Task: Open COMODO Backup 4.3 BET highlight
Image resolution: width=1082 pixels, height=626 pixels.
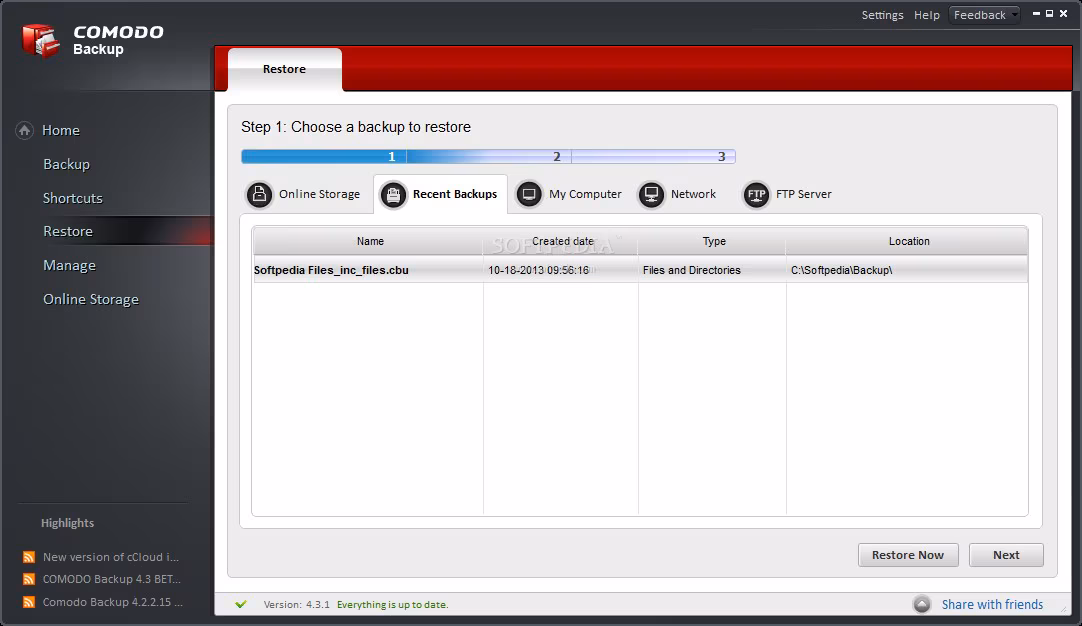Action: click(112, 579)
